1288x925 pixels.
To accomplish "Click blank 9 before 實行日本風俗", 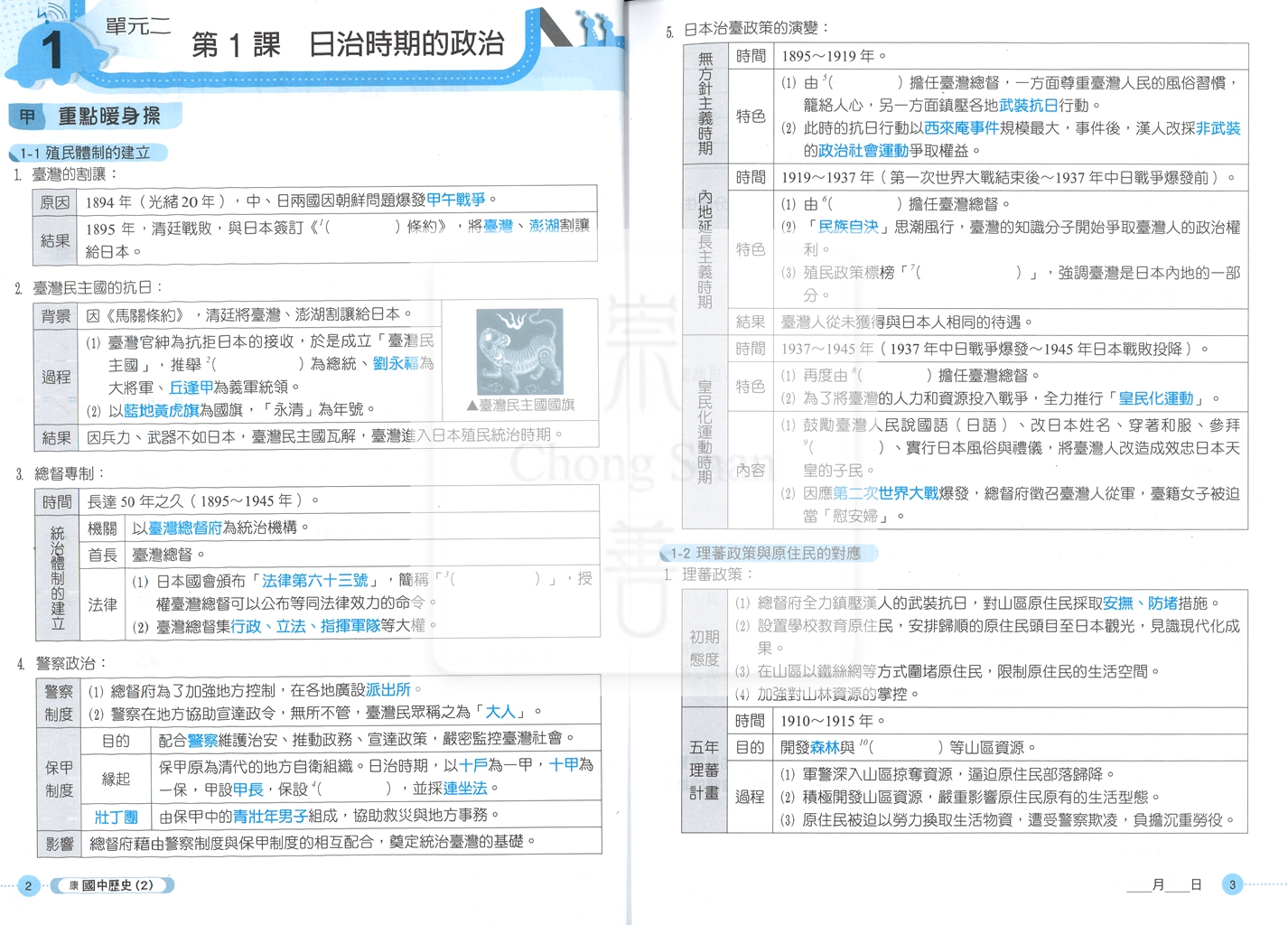I will coord(844,447).
